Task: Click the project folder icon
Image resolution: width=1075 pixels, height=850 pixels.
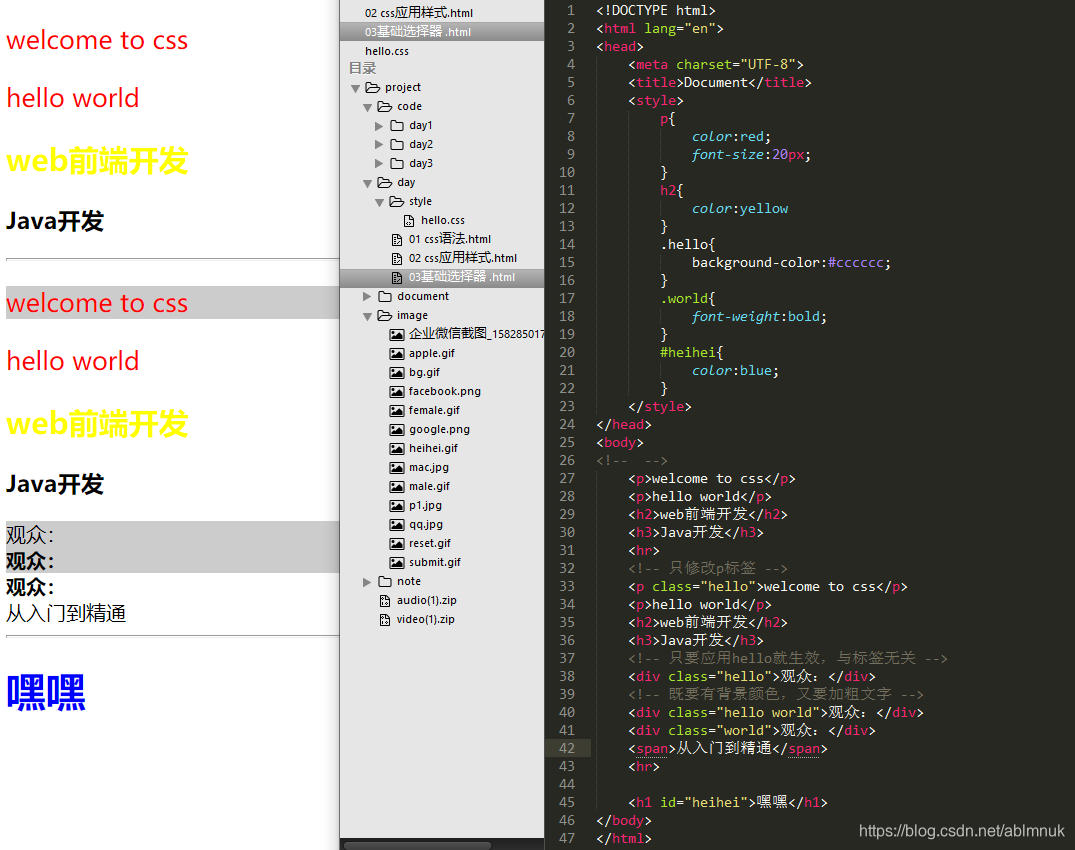Action: coord(372,88)
